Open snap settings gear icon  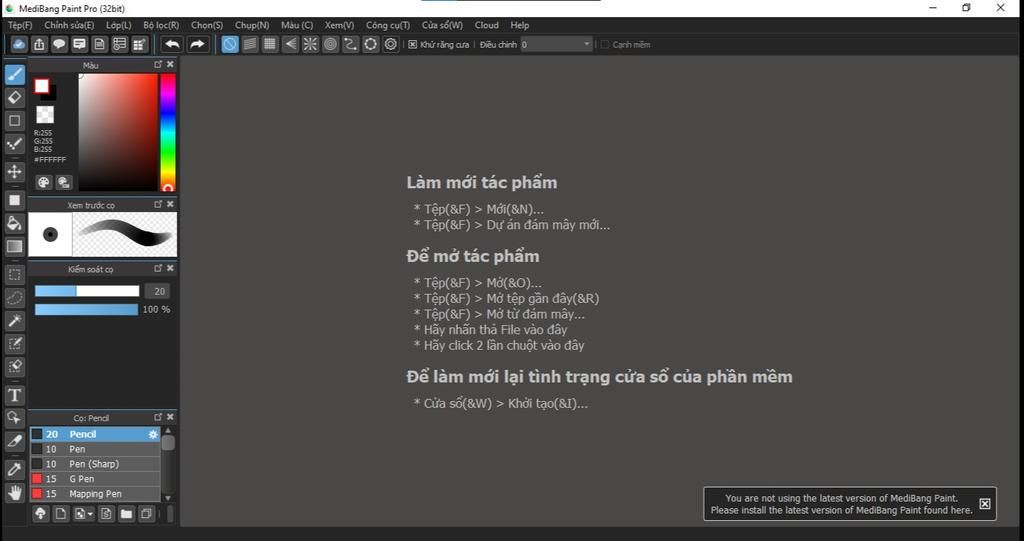391,44
